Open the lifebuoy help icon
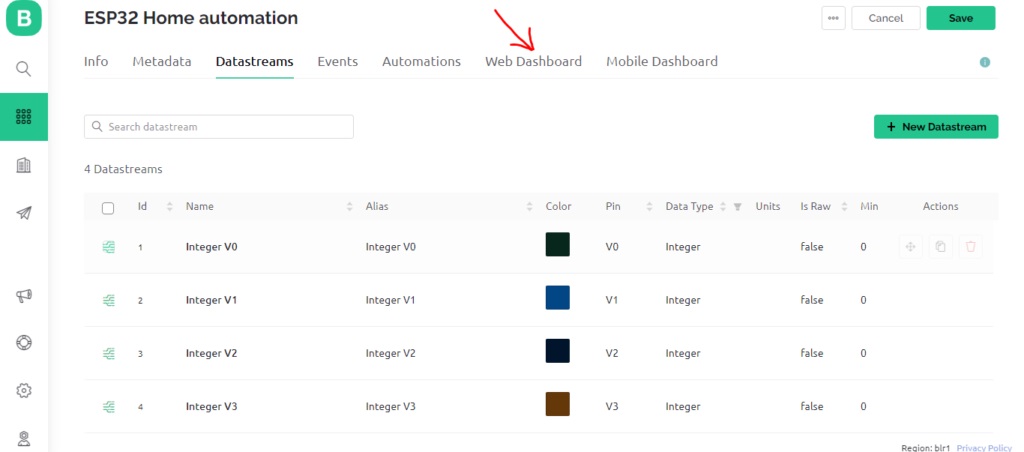 [x=24, y=343]
